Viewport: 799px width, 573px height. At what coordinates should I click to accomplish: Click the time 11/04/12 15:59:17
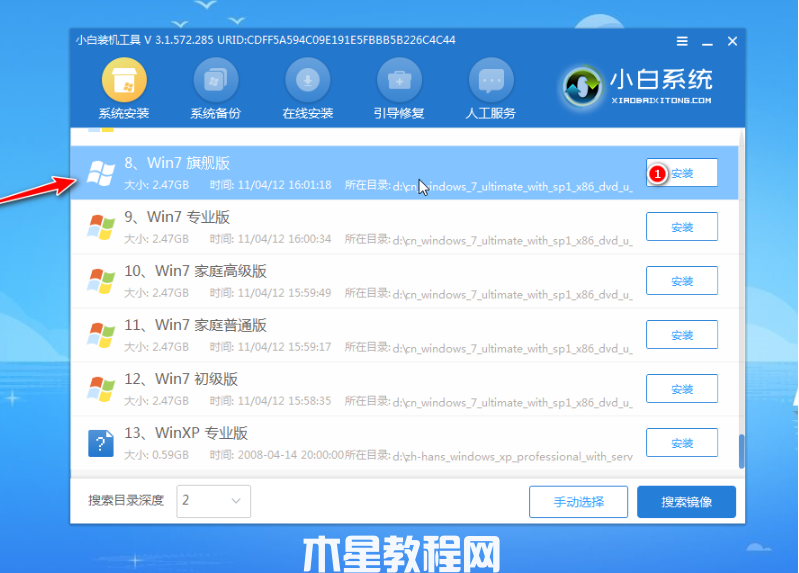click(x=284, y=347)
